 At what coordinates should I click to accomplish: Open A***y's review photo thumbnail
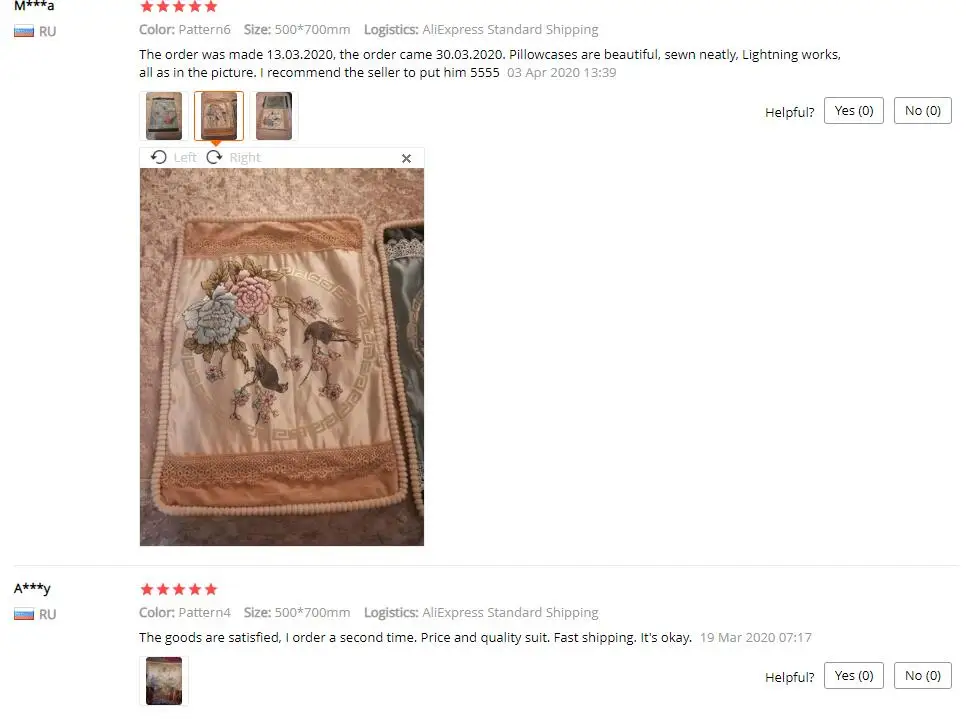(x=164, y=681)
